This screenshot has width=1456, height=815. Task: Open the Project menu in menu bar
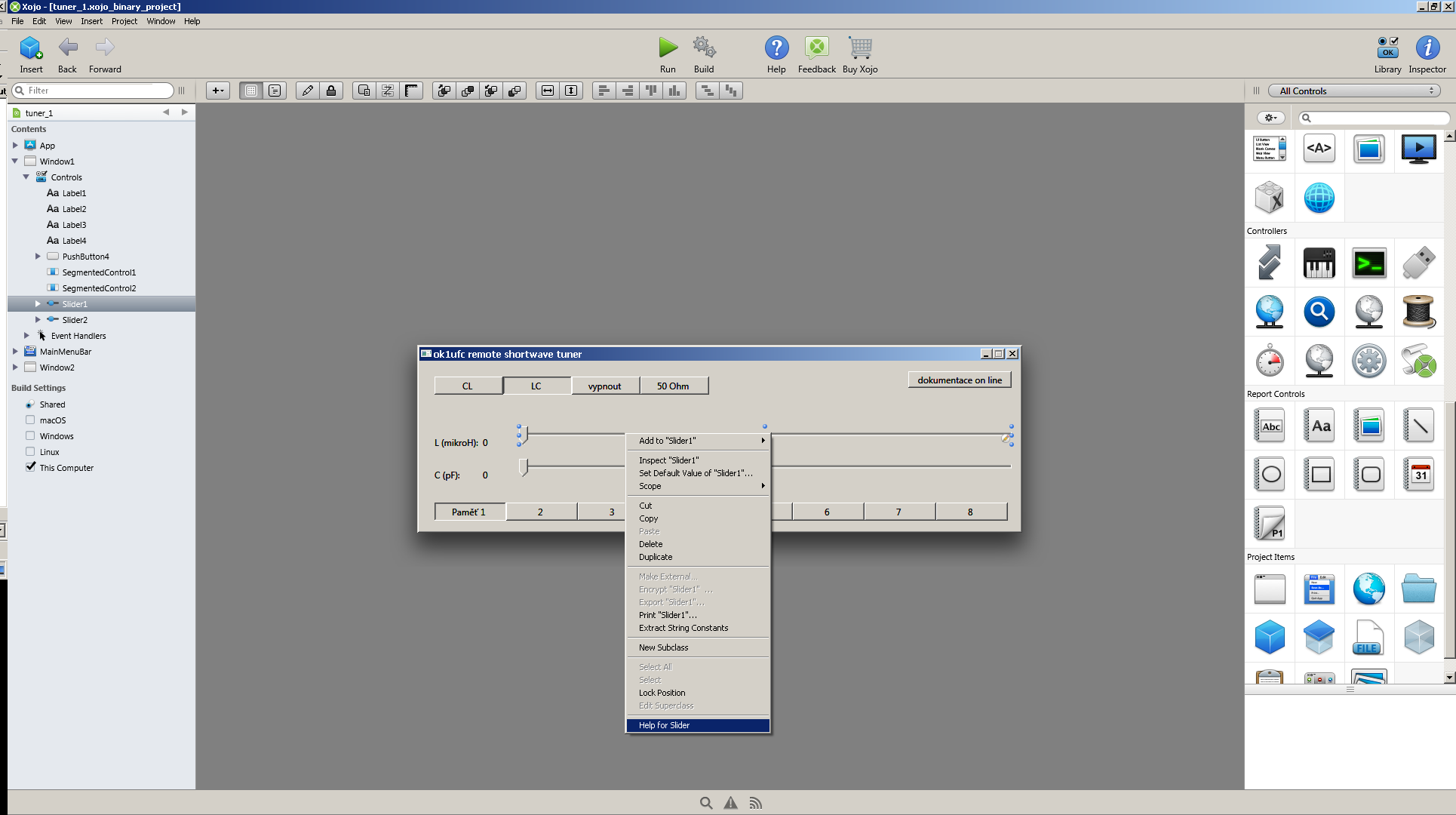click(x=124, y=21)
